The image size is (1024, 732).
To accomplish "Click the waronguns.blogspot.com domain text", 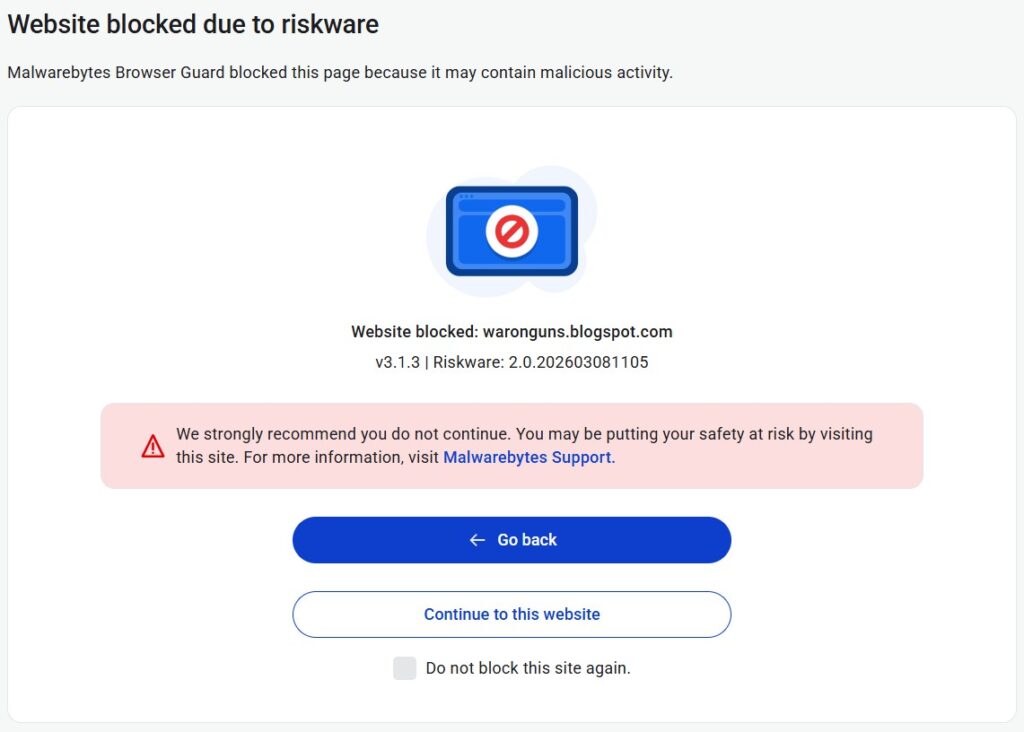I will pos(577,332).
